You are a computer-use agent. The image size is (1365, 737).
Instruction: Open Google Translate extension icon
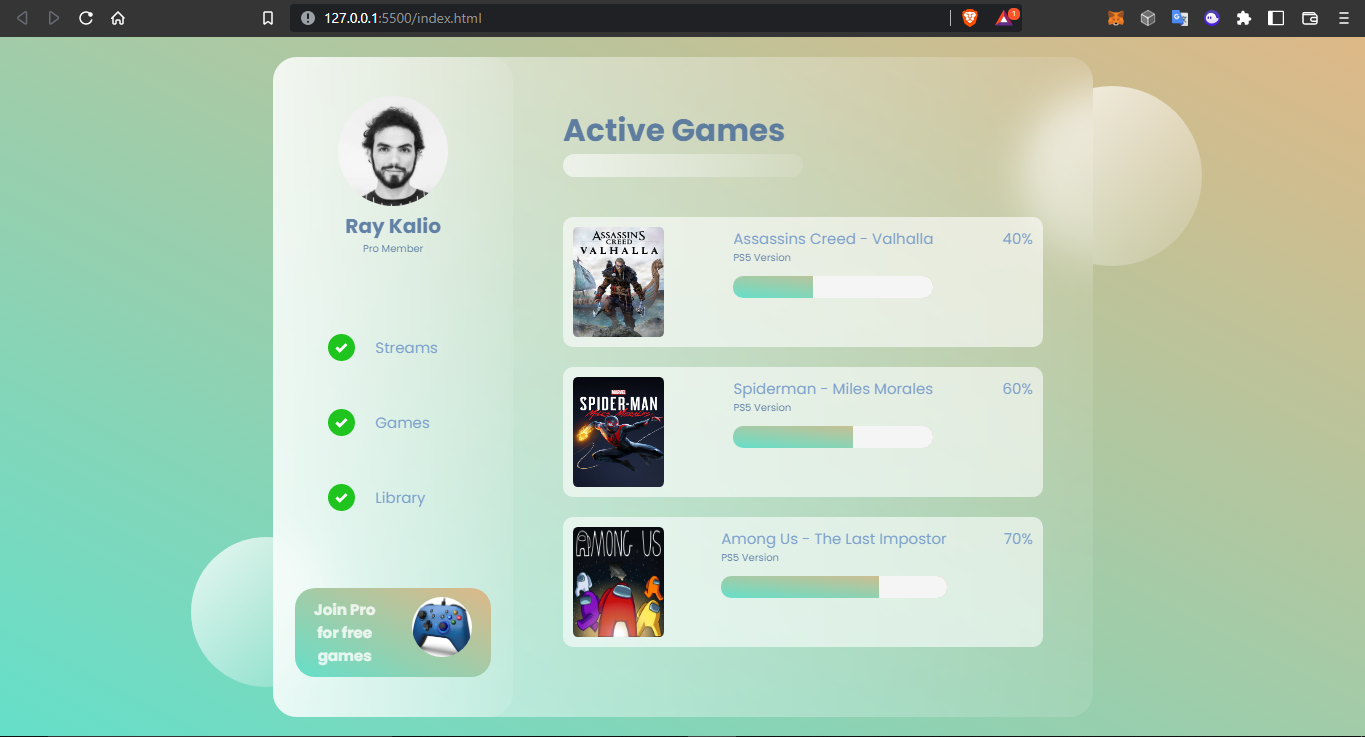[x=1180, y=18]
